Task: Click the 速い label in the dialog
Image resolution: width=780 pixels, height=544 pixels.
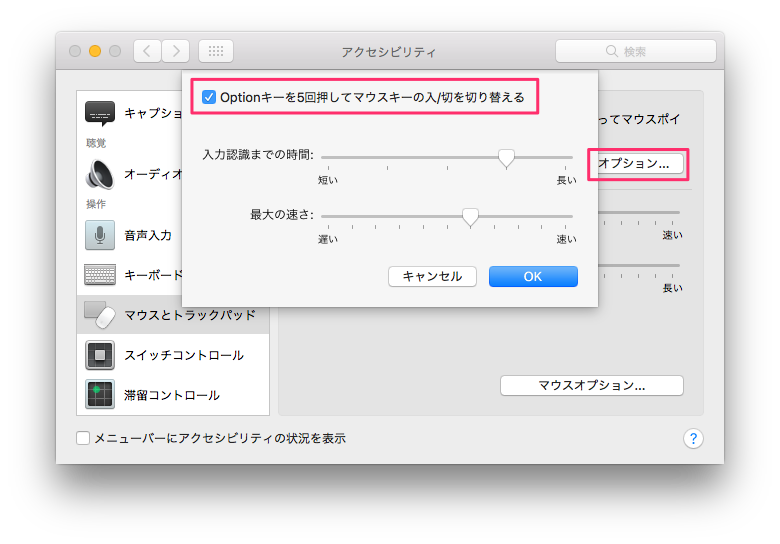Action: 566,239
